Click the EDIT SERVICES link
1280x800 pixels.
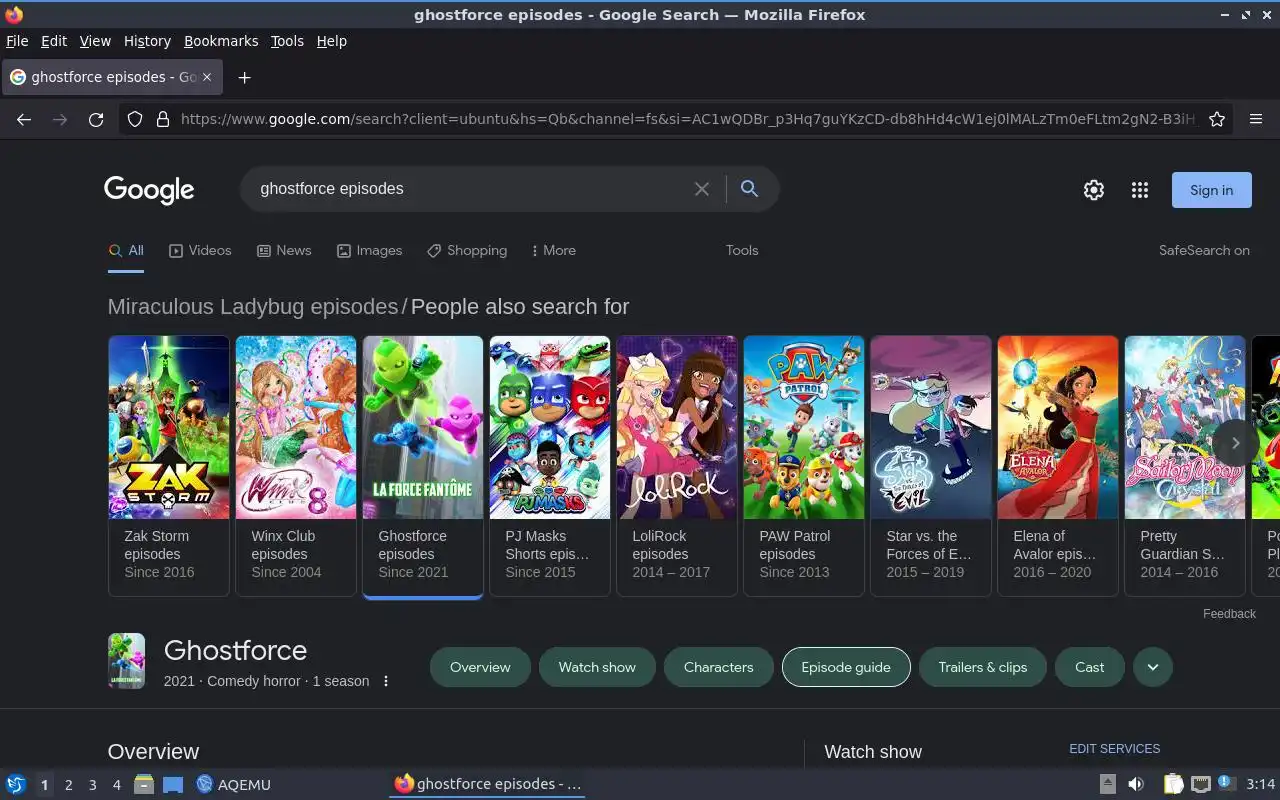1115,748
